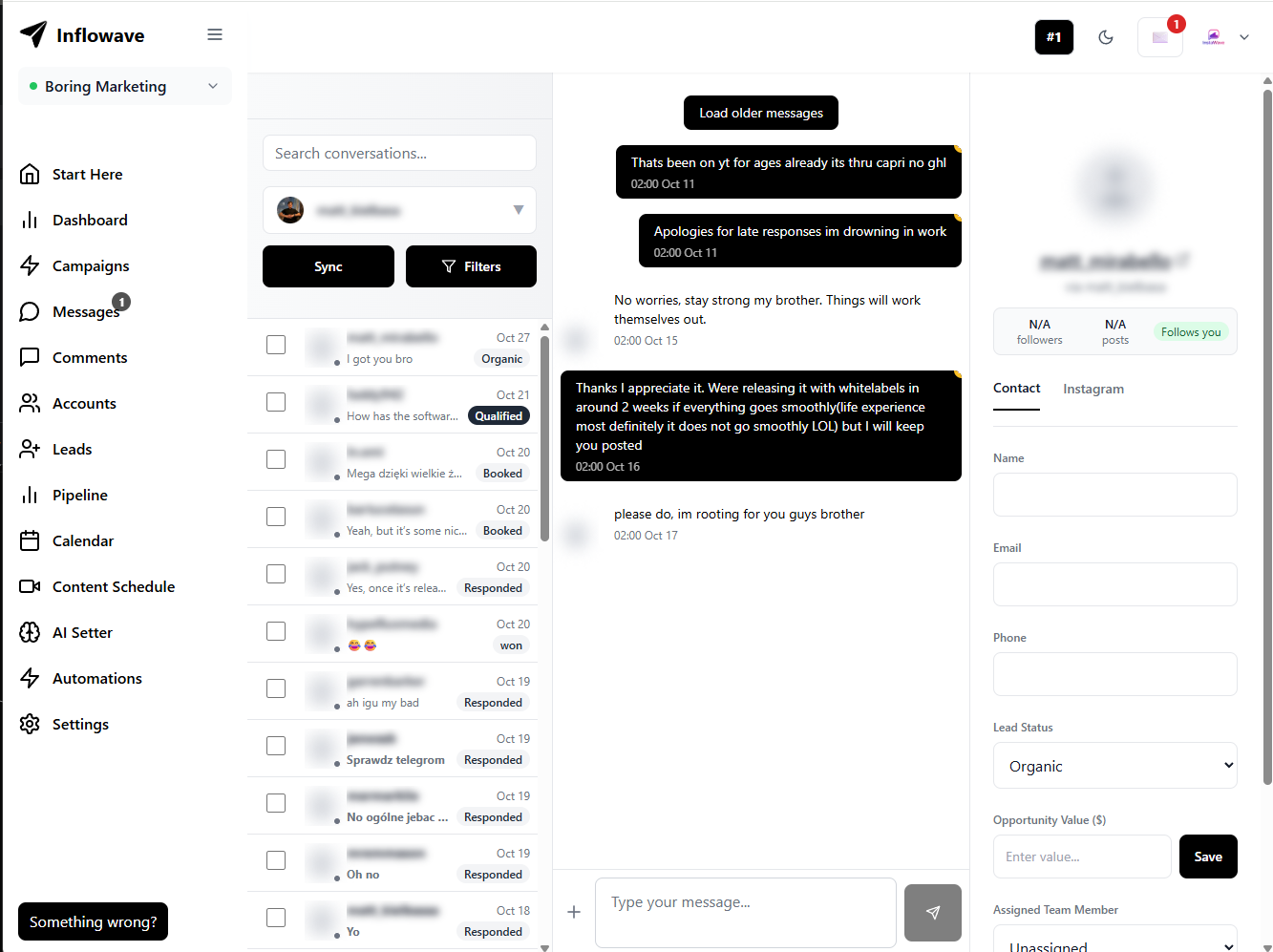Focus the Search conversations field
The width and height of the screenshot is (1273, 952).
(x=399, y=153)
